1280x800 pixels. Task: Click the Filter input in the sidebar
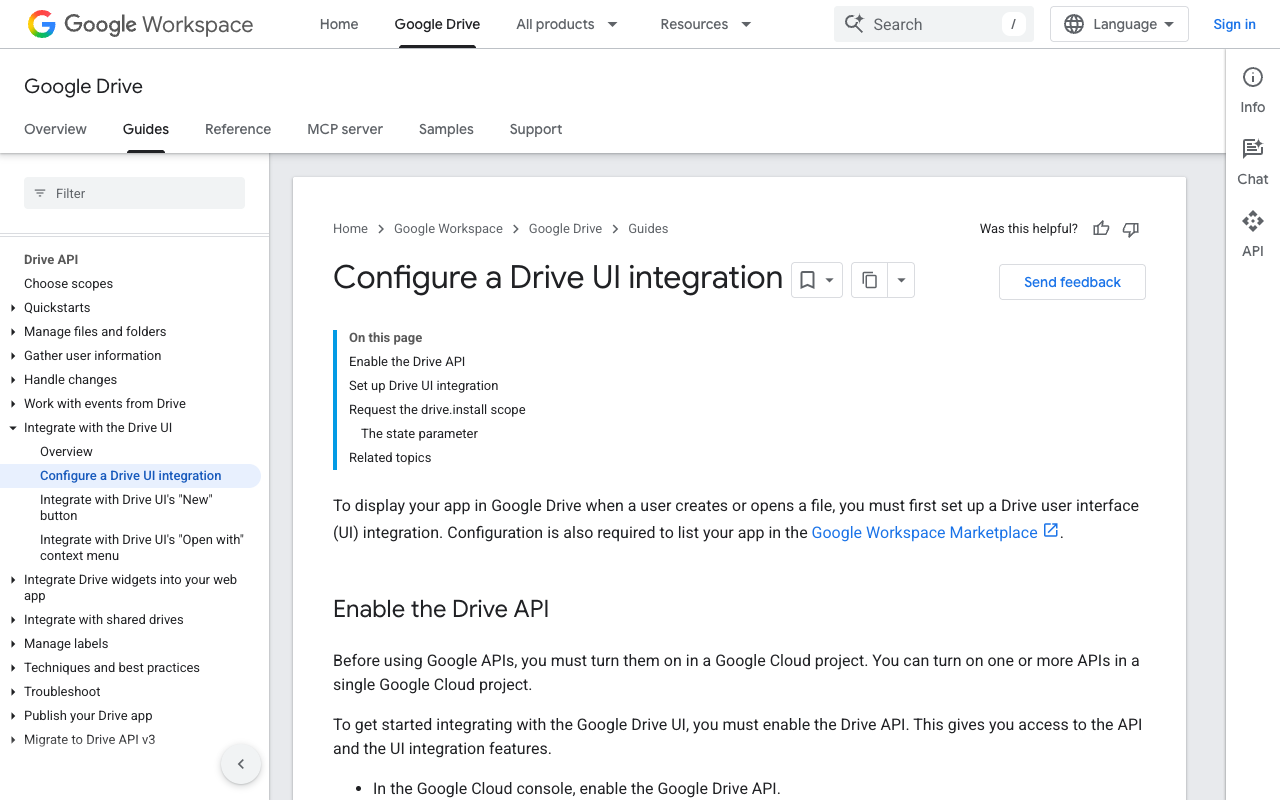(x=134, y=193)
